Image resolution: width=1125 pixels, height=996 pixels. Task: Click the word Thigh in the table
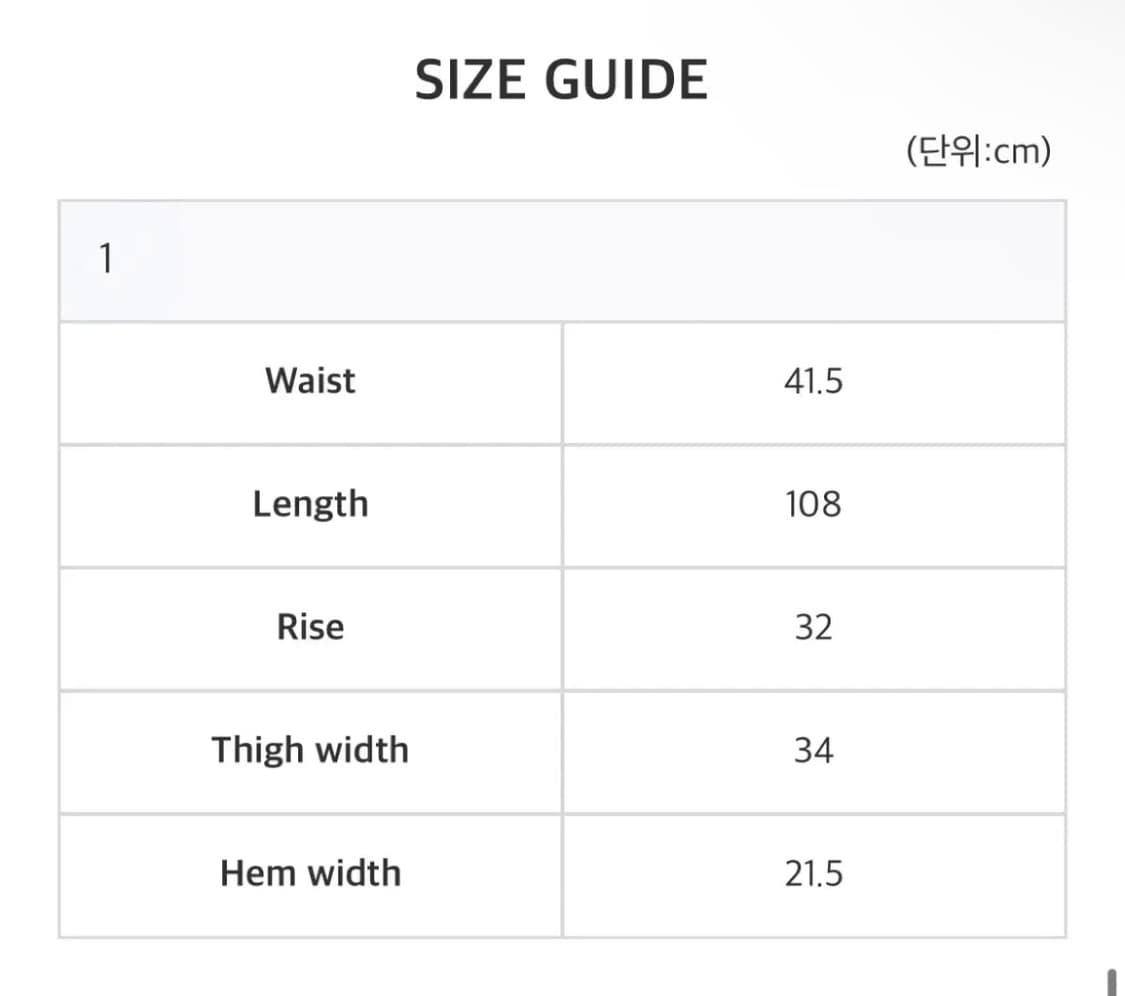click(x=255, y=750)
